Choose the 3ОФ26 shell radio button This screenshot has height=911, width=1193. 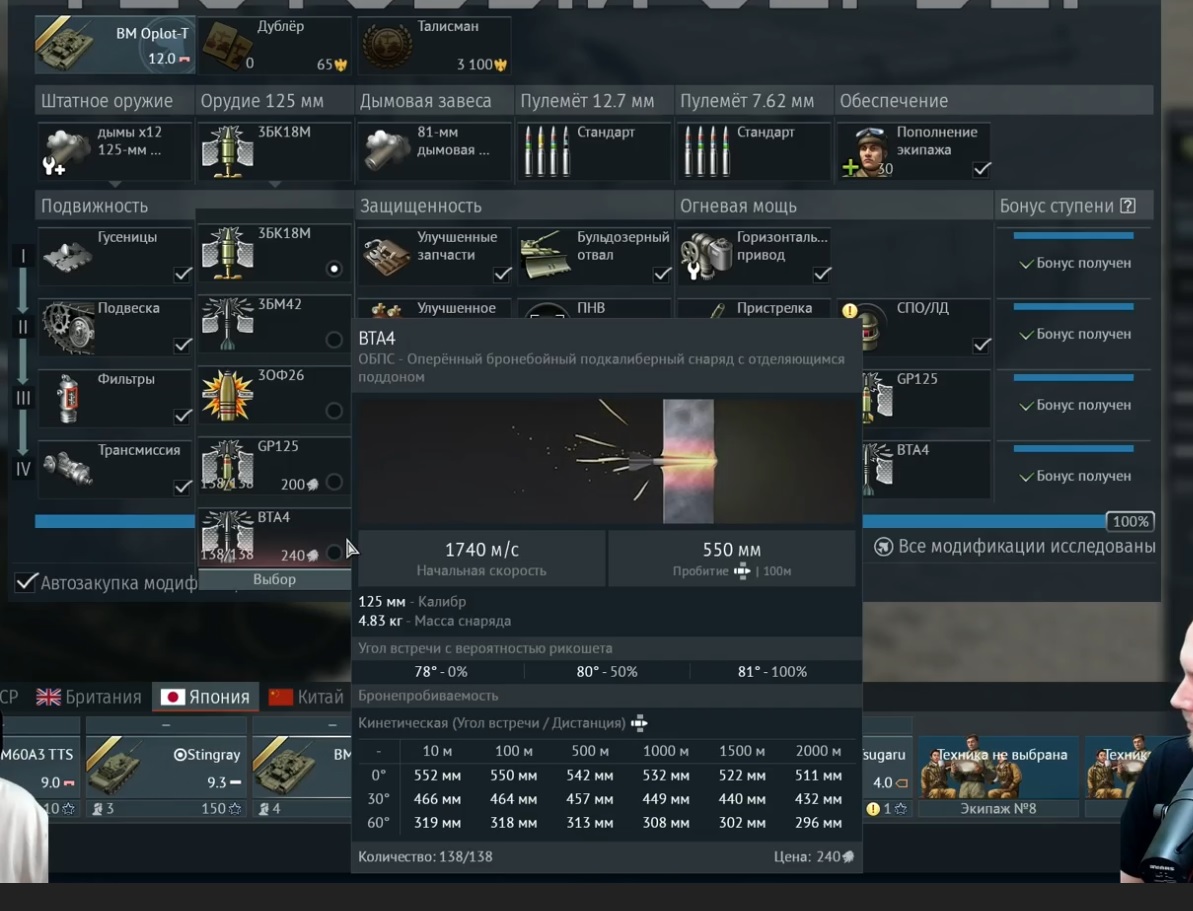click(333, 411)
